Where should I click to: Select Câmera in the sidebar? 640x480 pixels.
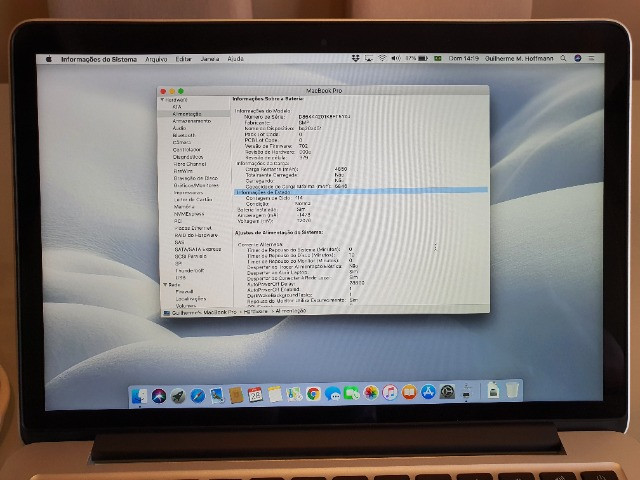click(x=182, y=142)
